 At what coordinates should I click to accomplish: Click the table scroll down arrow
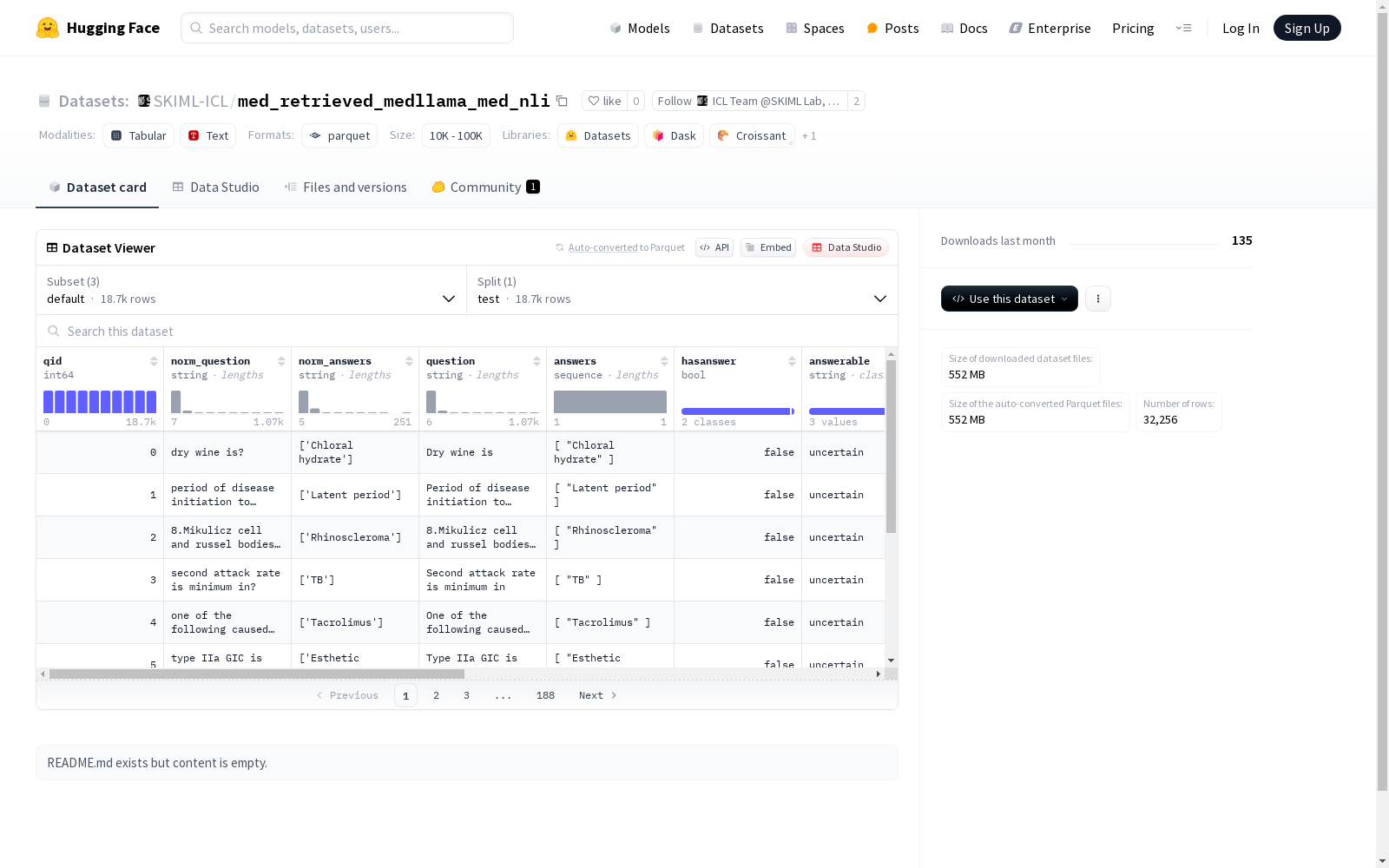pyautogui.click(x=891, y=661)
